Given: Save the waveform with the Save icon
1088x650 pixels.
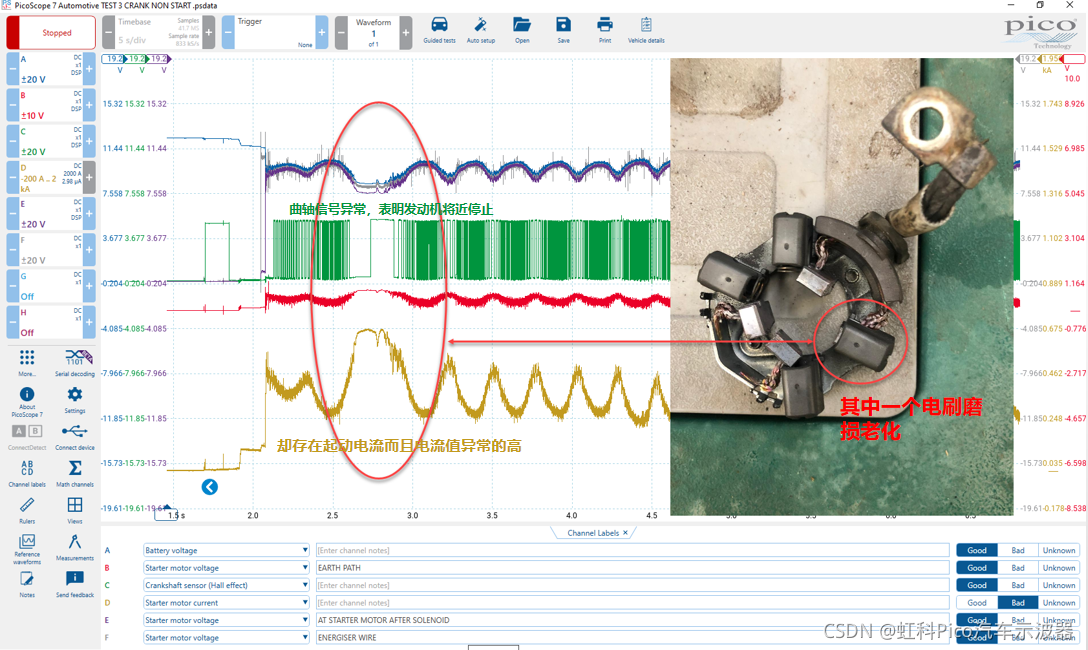Looking at the screenshot, I should click(563, 30).
